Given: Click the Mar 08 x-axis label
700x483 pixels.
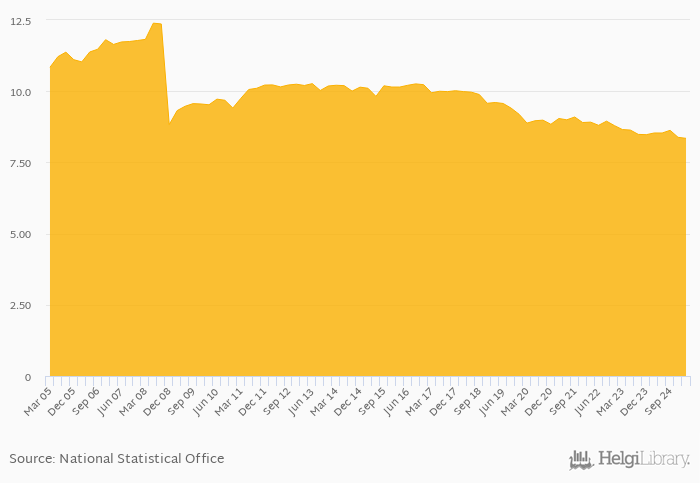Looking at the screenshot, I should (x=135, y=396).
